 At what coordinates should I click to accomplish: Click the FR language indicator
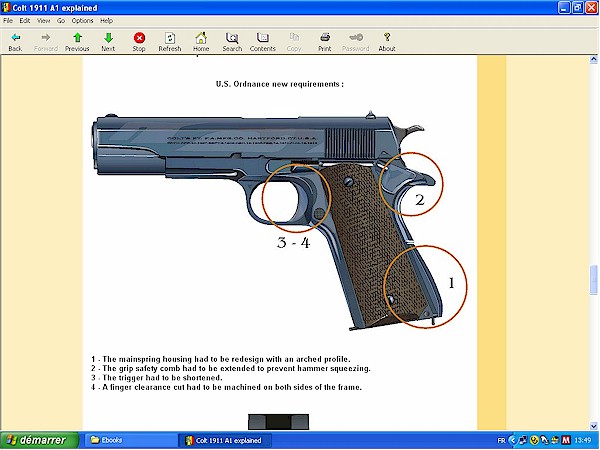(501, 440)
